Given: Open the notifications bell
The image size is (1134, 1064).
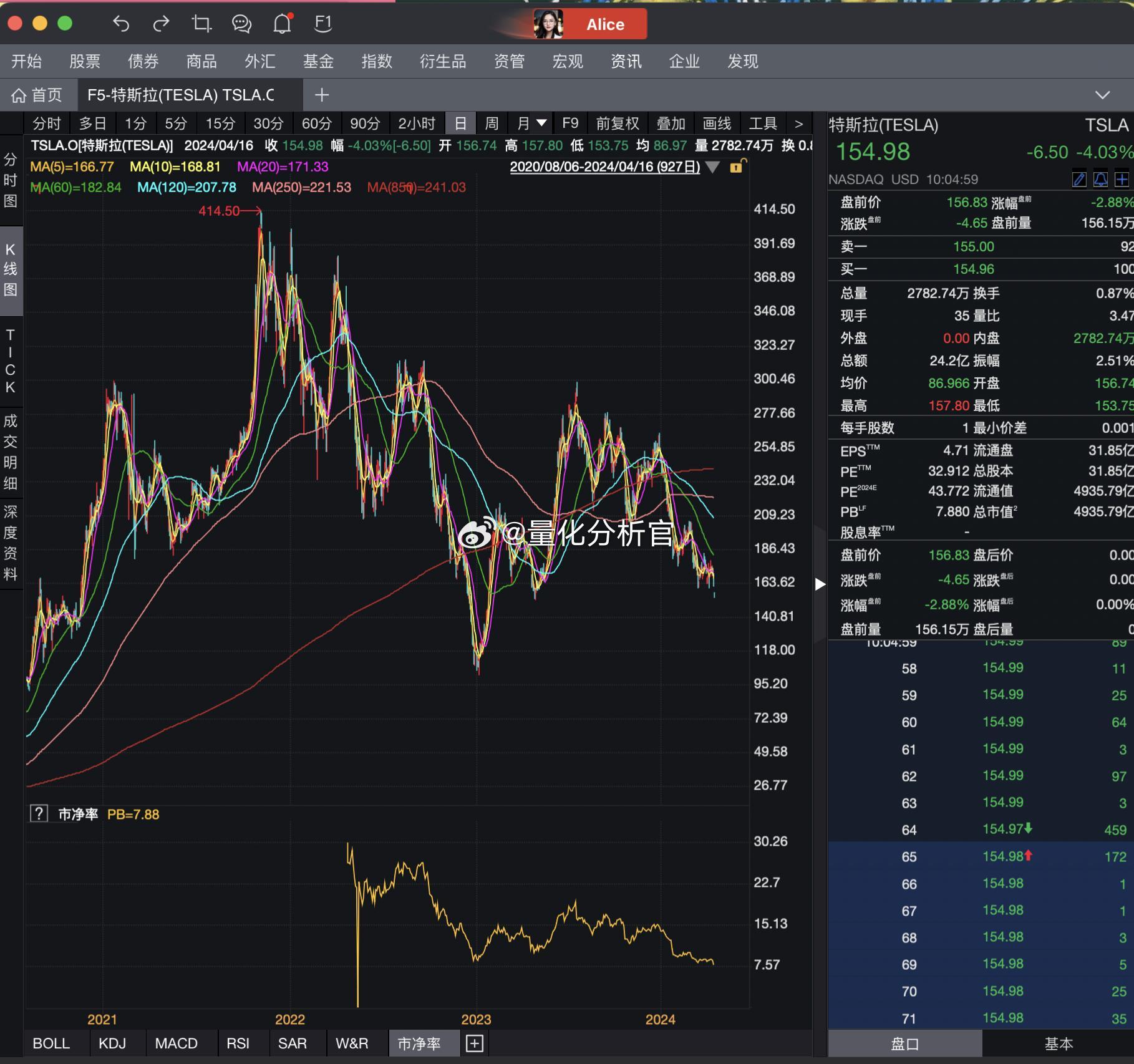Looking at the screenshot, I should 283,23.
